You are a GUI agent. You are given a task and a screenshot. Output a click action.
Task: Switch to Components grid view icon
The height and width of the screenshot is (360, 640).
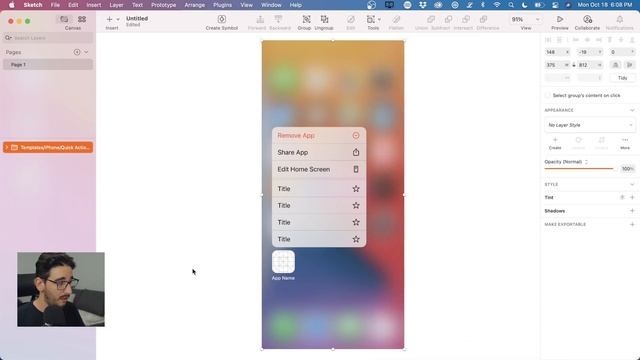(82, 19)
